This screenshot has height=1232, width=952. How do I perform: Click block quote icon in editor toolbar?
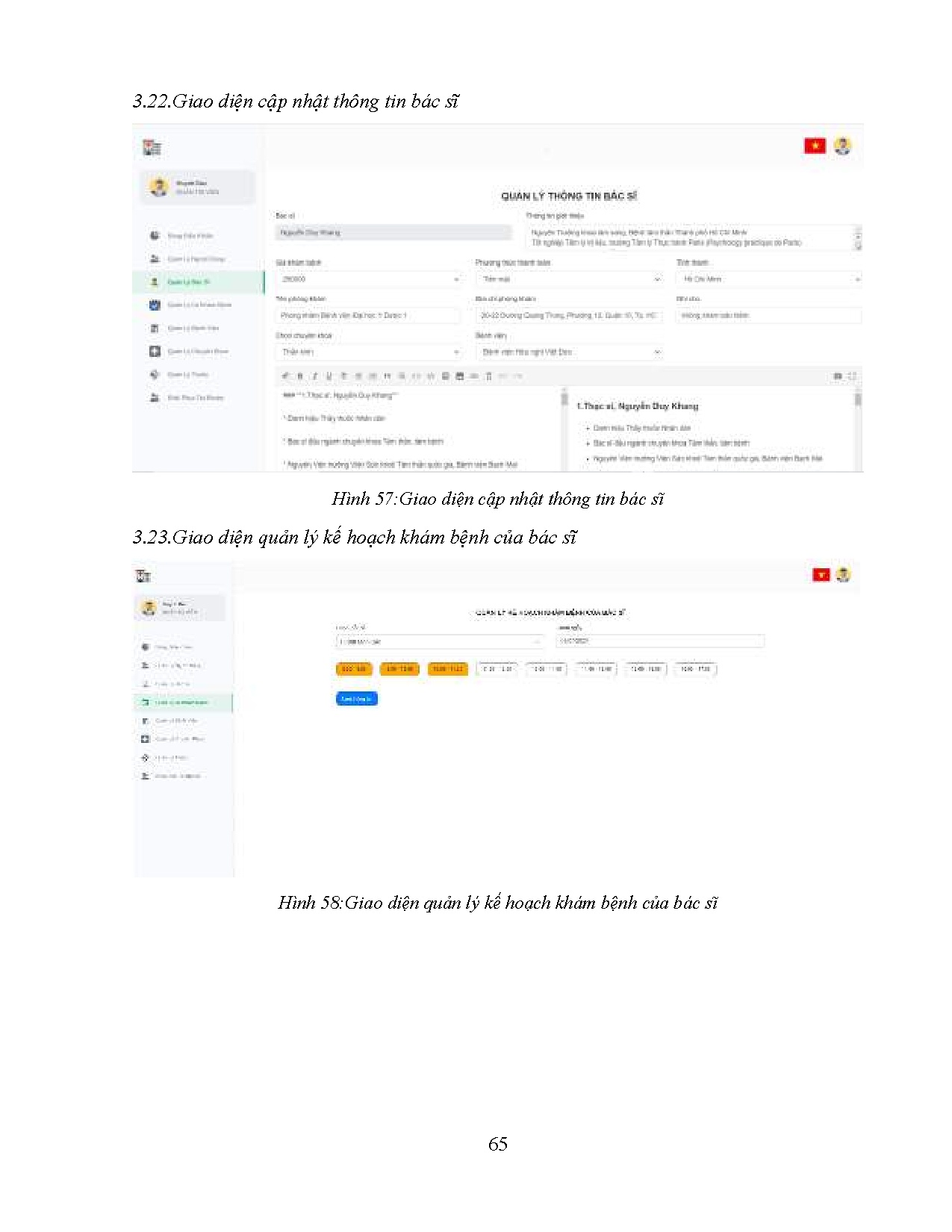click(x=387, y=376)
